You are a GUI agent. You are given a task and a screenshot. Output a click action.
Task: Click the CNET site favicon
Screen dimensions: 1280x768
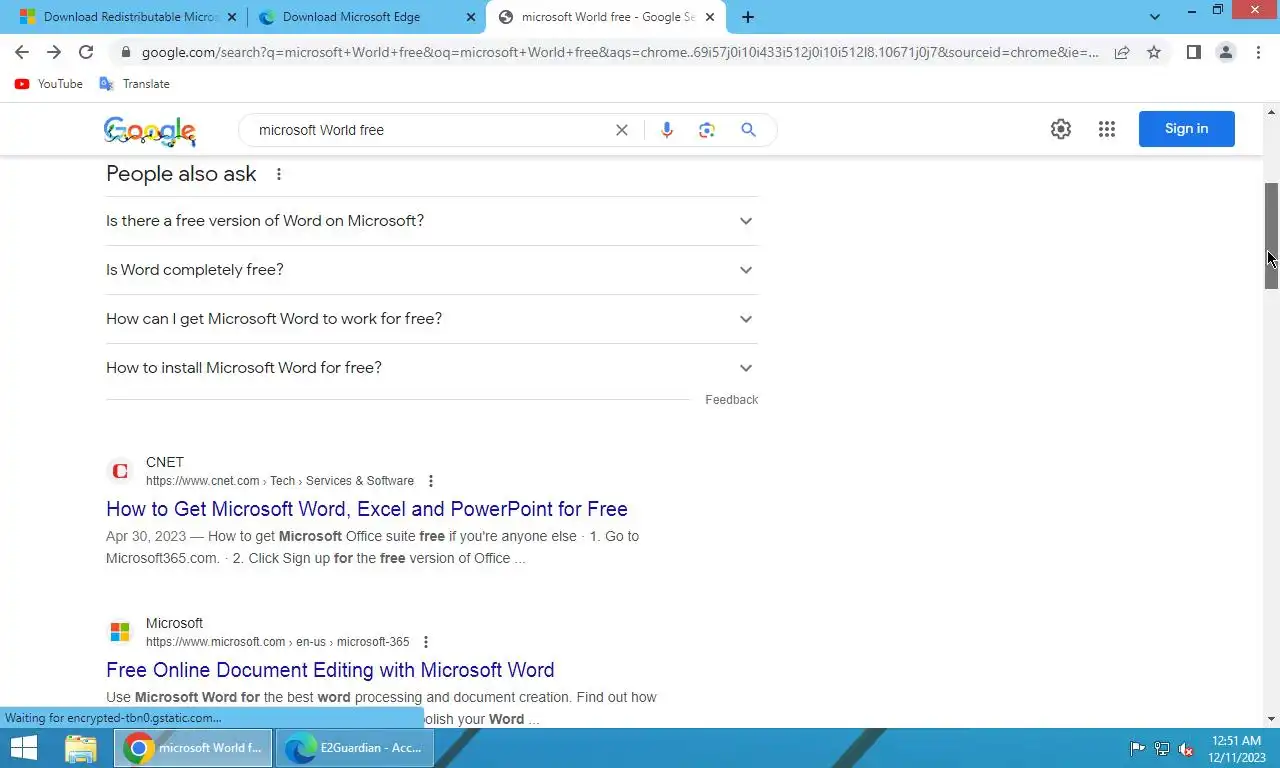coord(120,471)
